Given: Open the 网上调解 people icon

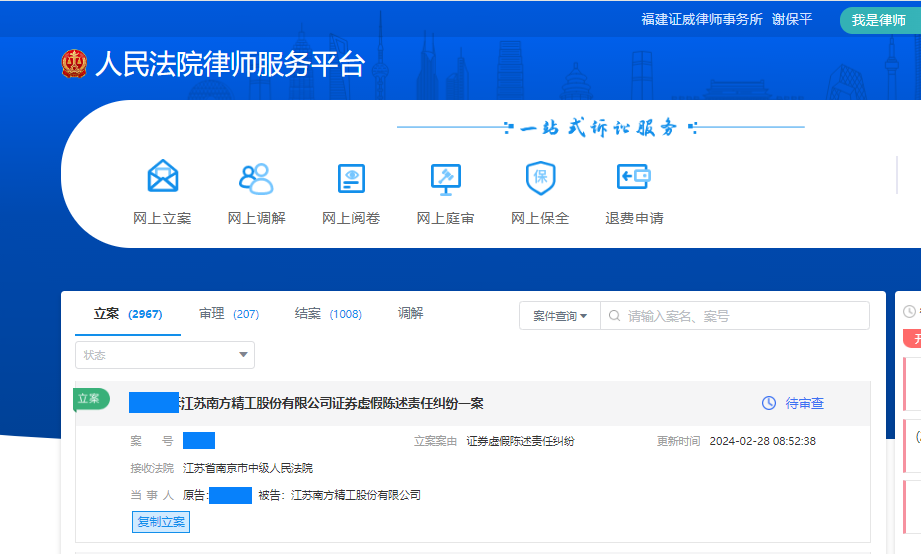Looking at the screenshot, I should pyautogui.click(x=256, y=179).
